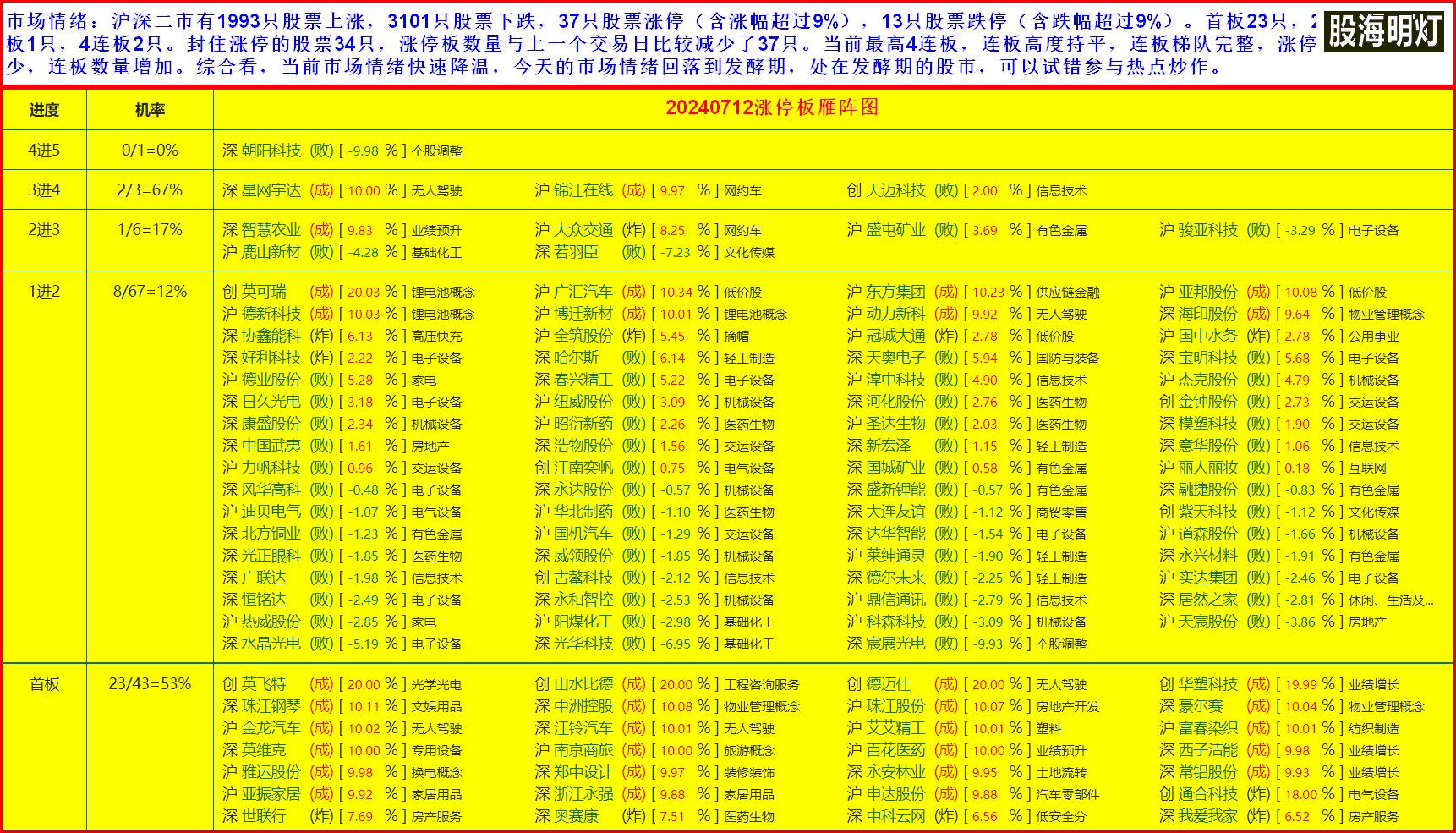The height and width of the screenshot is (833, 1456).
Task: Select stock 冠城大通
Action: coord(895,336)
